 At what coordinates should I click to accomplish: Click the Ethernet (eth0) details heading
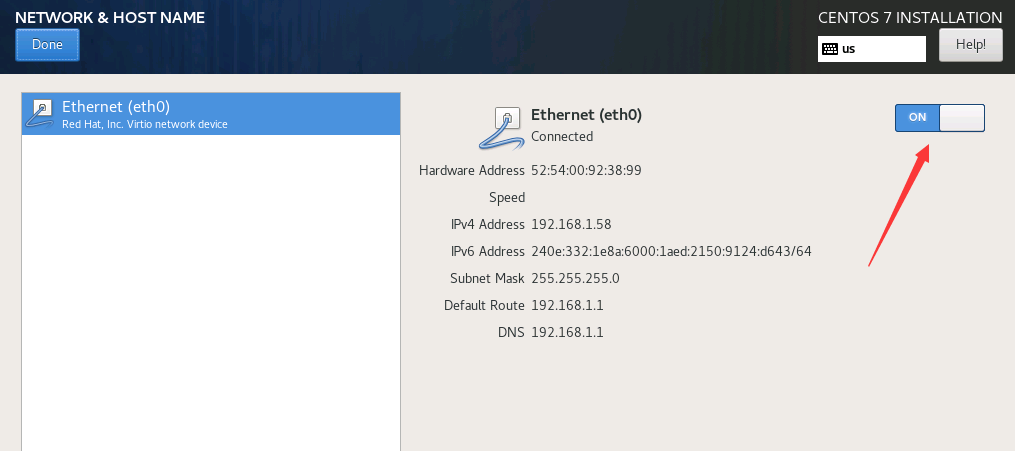pyautogui.click(x=586, y=115)
